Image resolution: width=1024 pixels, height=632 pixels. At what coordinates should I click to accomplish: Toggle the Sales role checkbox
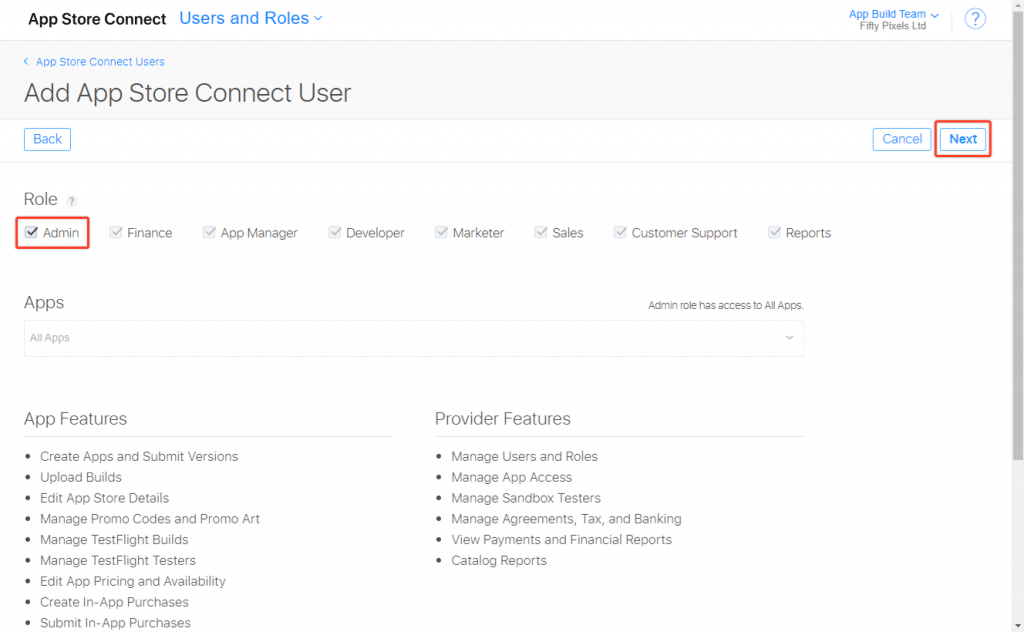[540, 232]
